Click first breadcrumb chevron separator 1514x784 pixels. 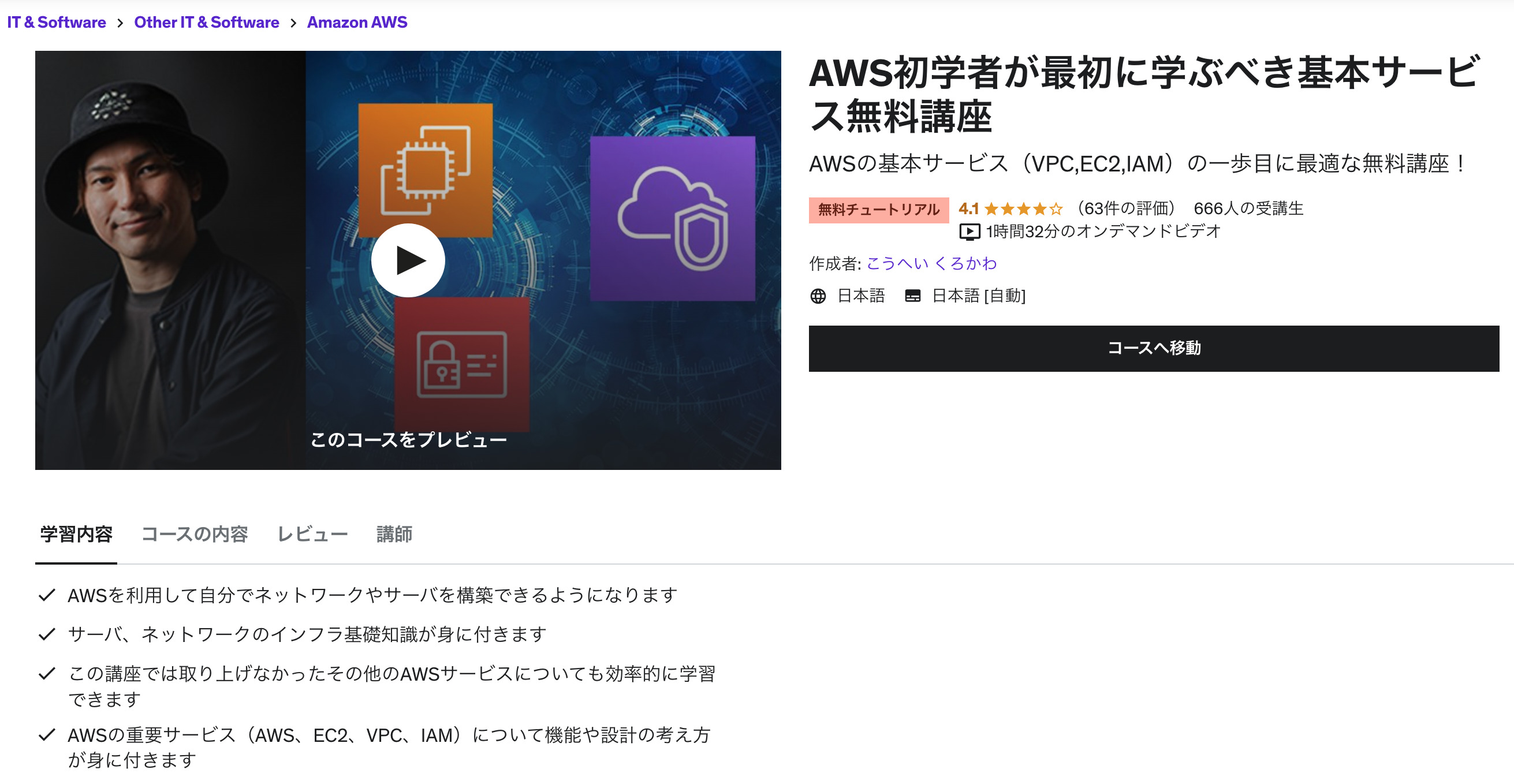pyautogui.click(x=120, y=23)
